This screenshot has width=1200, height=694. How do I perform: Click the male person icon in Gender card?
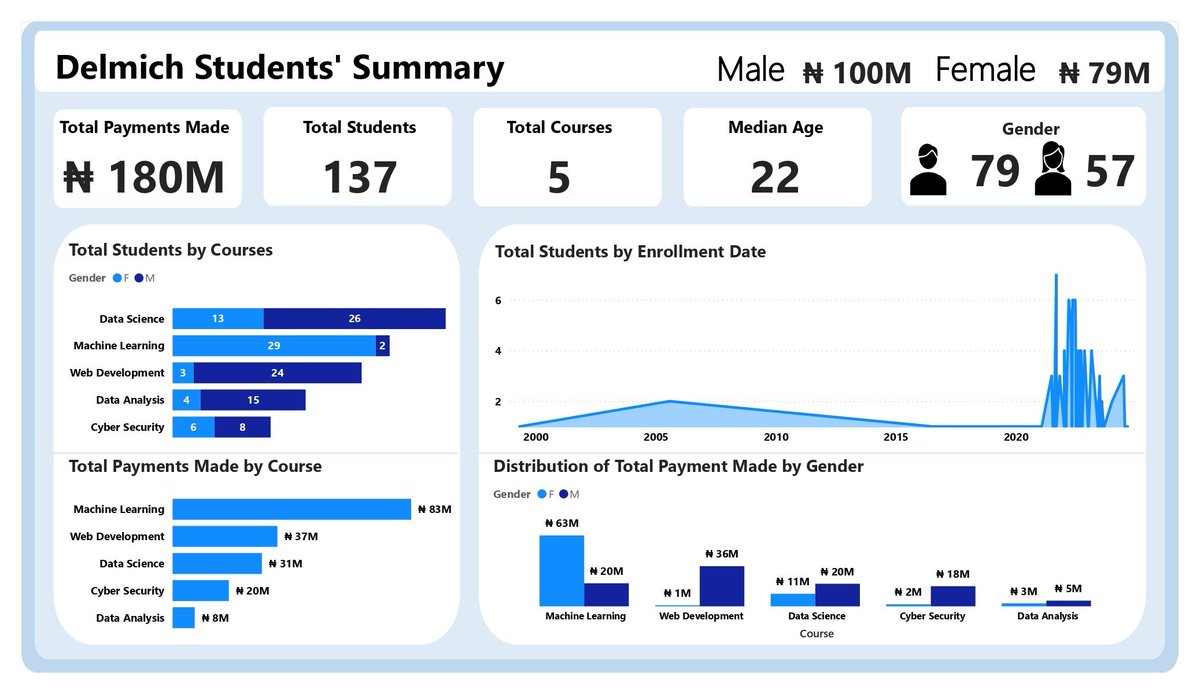click(928, 169)
